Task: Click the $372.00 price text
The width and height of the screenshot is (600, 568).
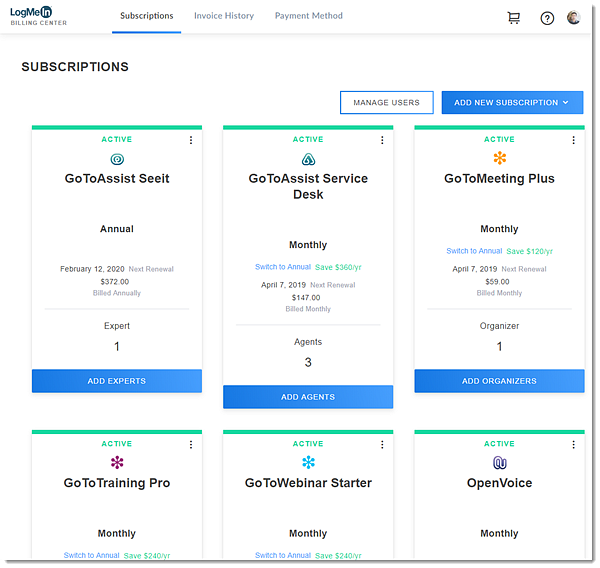Action: point(115,282)
